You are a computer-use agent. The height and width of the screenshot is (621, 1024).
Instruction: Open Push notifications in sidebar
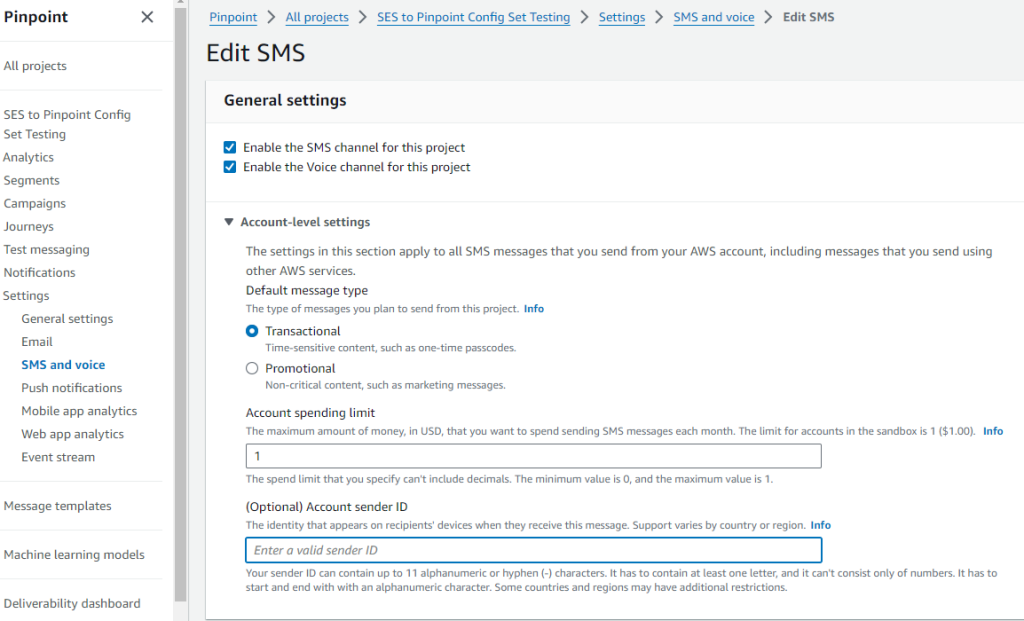point(72,388)
